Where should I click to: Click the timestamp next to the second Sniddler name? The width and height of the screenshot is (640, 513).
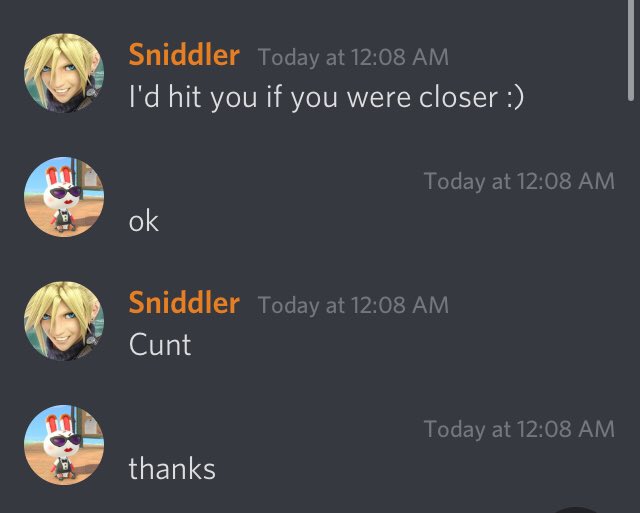coord(353,305)
